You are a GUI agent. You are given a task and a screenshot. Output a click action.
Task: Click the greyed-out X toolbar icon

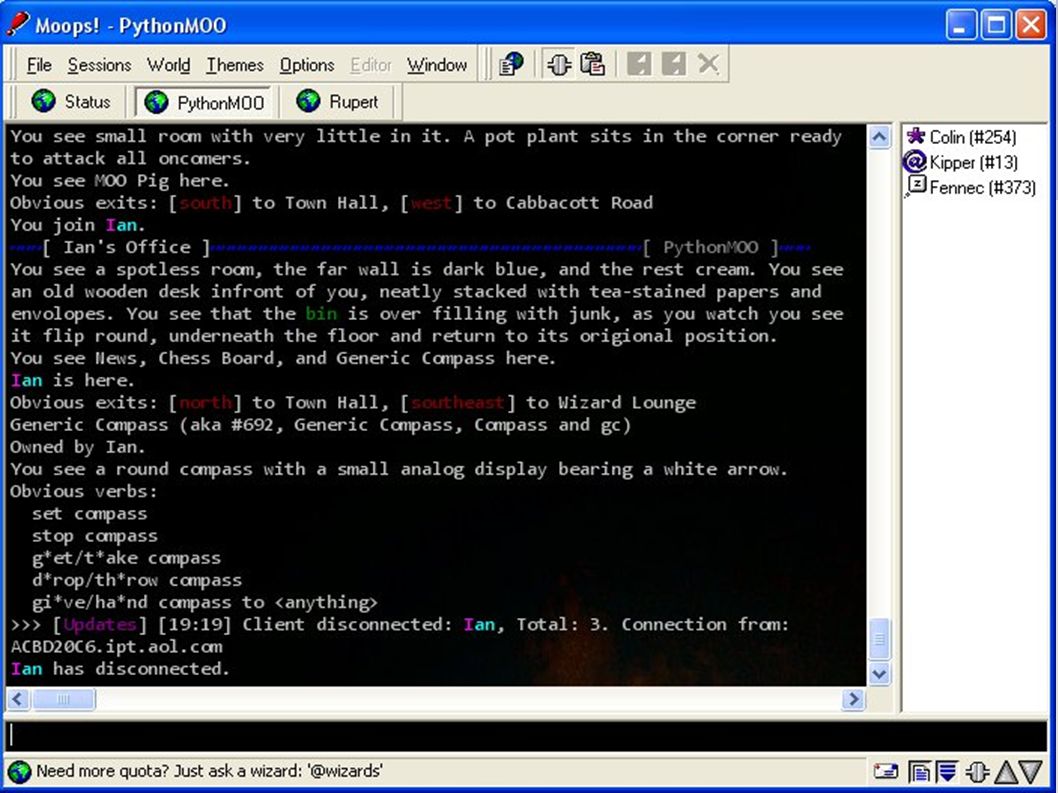[x=708, y=64]
